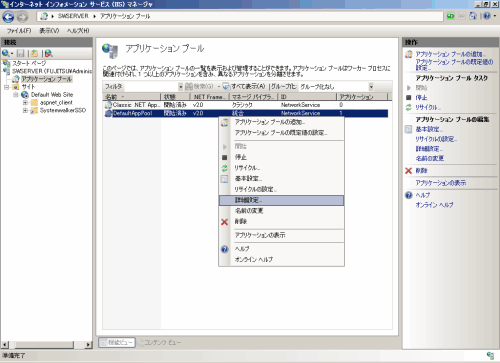The image size is (500, 363).
Task: Click オンライン ヘルプ link in 操作 pane
Action: [434, 205]
